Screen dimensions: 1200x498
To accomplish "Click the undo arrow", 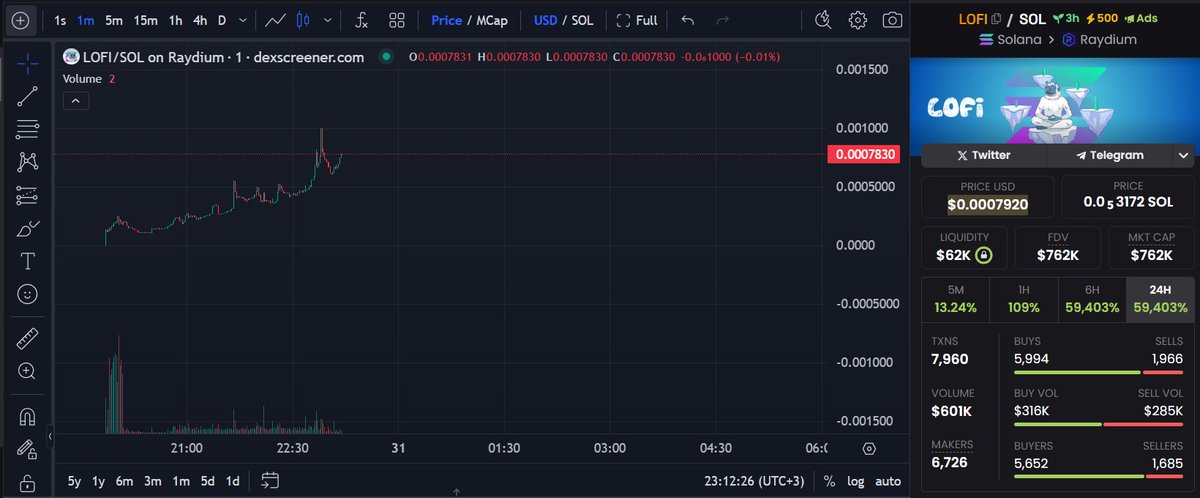I will point(687,20).
